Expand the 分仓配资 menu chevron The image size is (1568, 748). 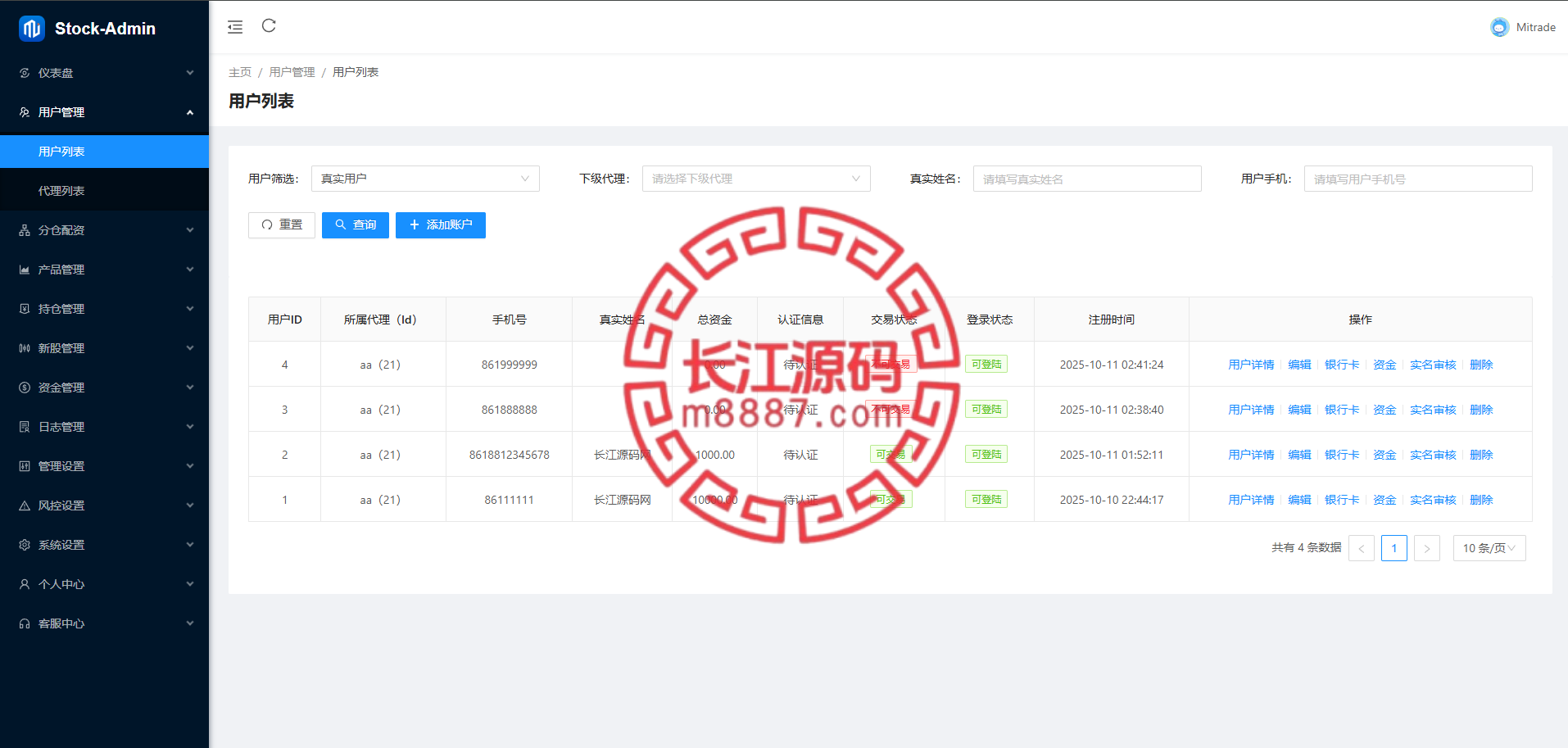(x=190, y=230)
